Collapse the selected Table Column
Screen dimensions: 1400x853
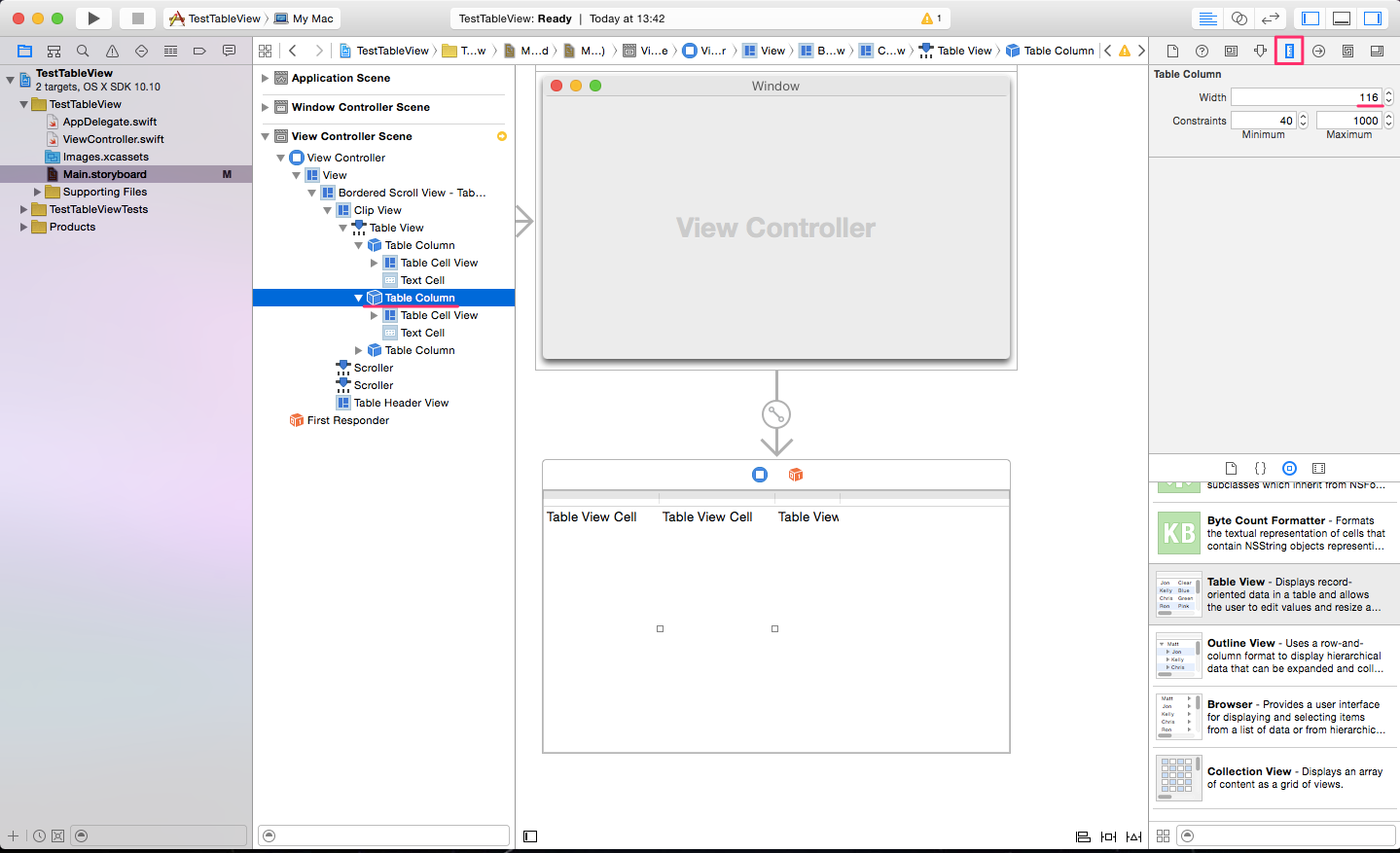pyautogui.click(x=358, y=298)
